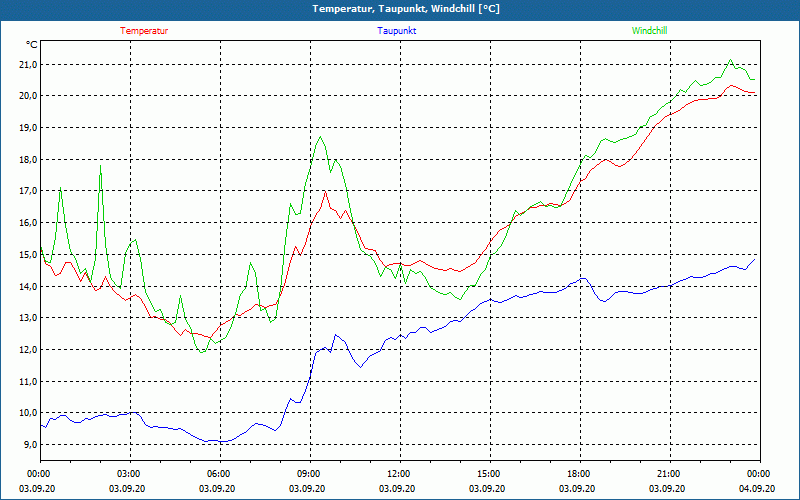
Task: Click the 15:00 time axis label
Action: [x=490, y=474]
